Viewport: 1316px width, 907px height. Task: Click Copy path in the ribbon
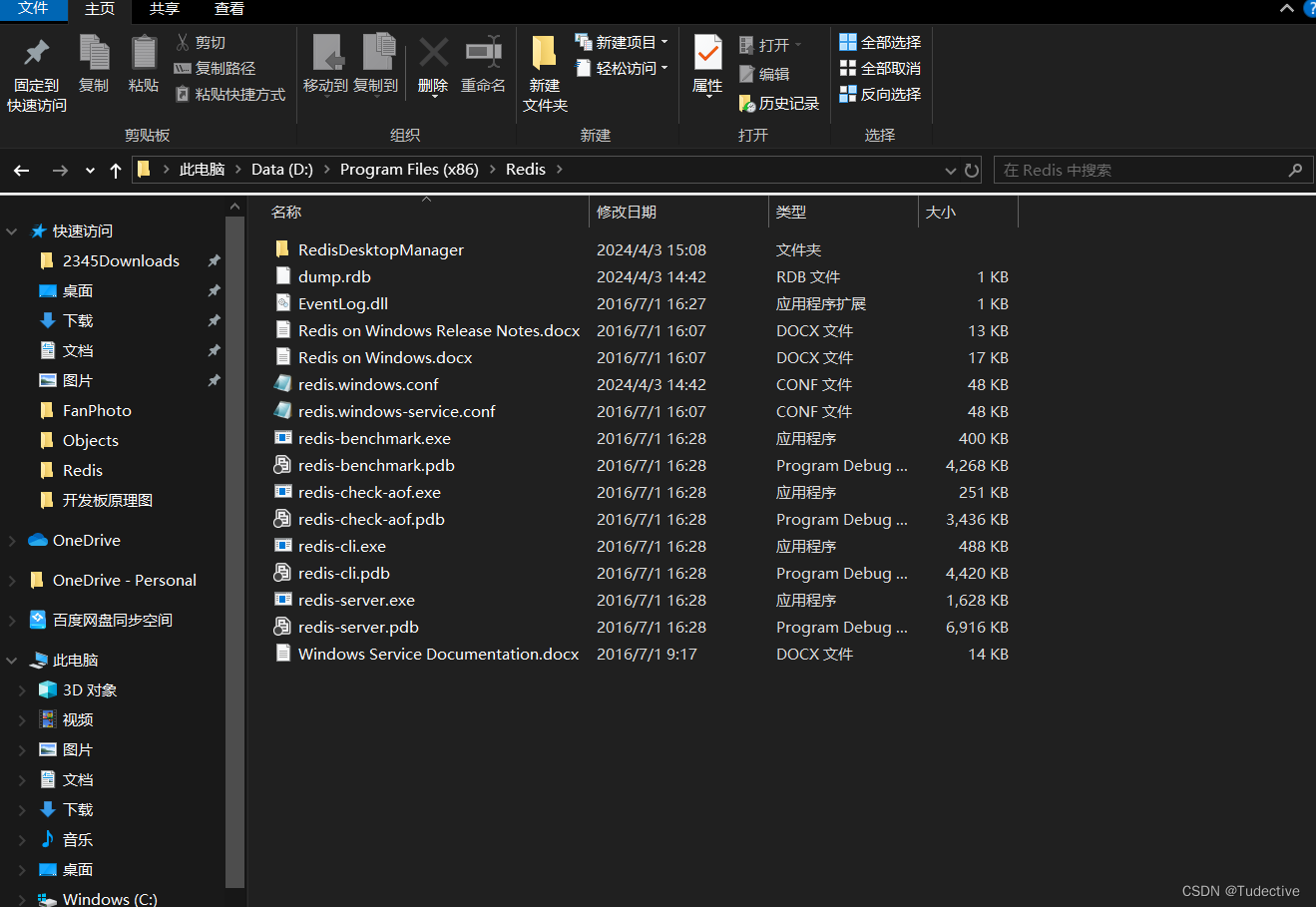tap(215, 68)
